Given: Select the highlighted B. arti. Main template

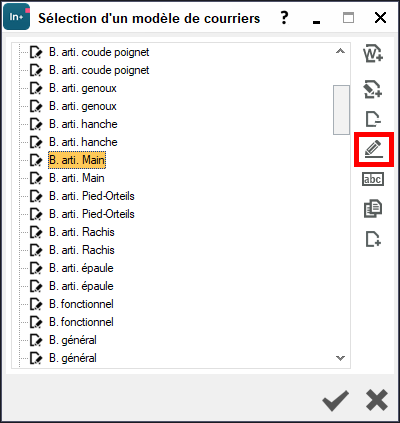Looking at the screenshot, I should pos(77,160).
